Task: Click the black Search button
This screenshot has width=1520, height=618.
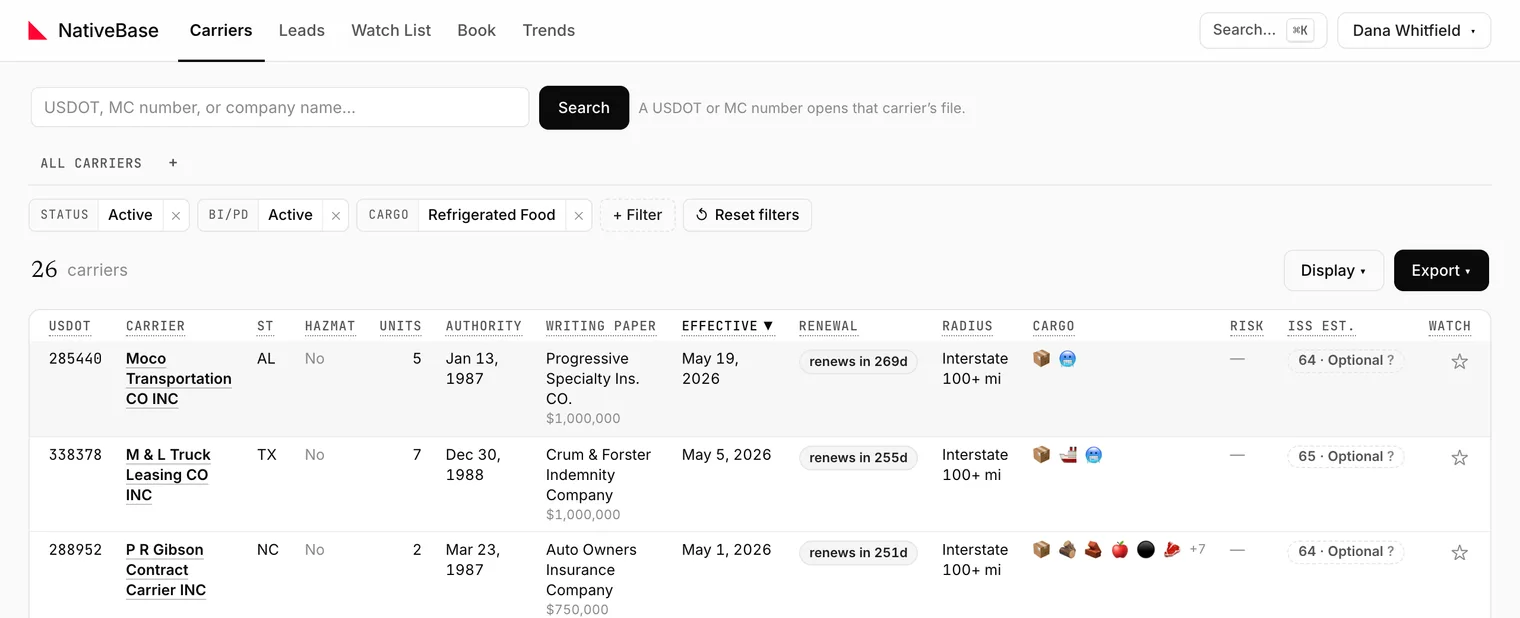Action: point(584,108)
